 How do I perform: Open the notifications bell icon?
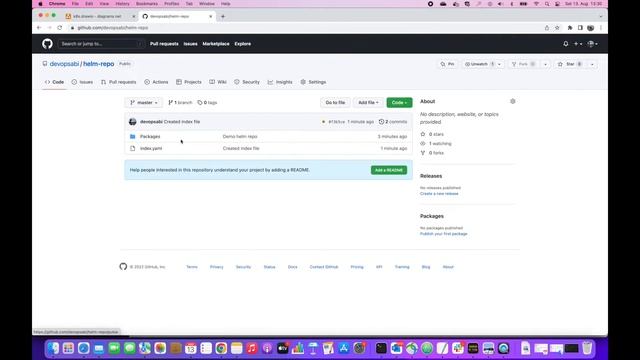point(566,44)
